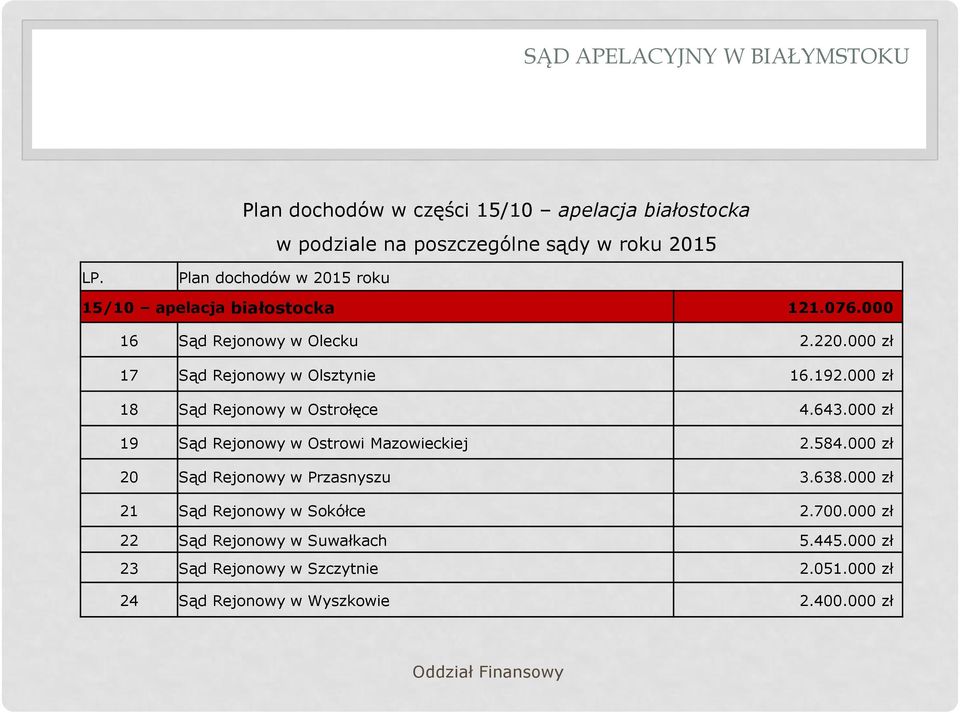
Task: Click 'Sąd Rejonowy w Szczytnie'
Action: tap(278, 569)
